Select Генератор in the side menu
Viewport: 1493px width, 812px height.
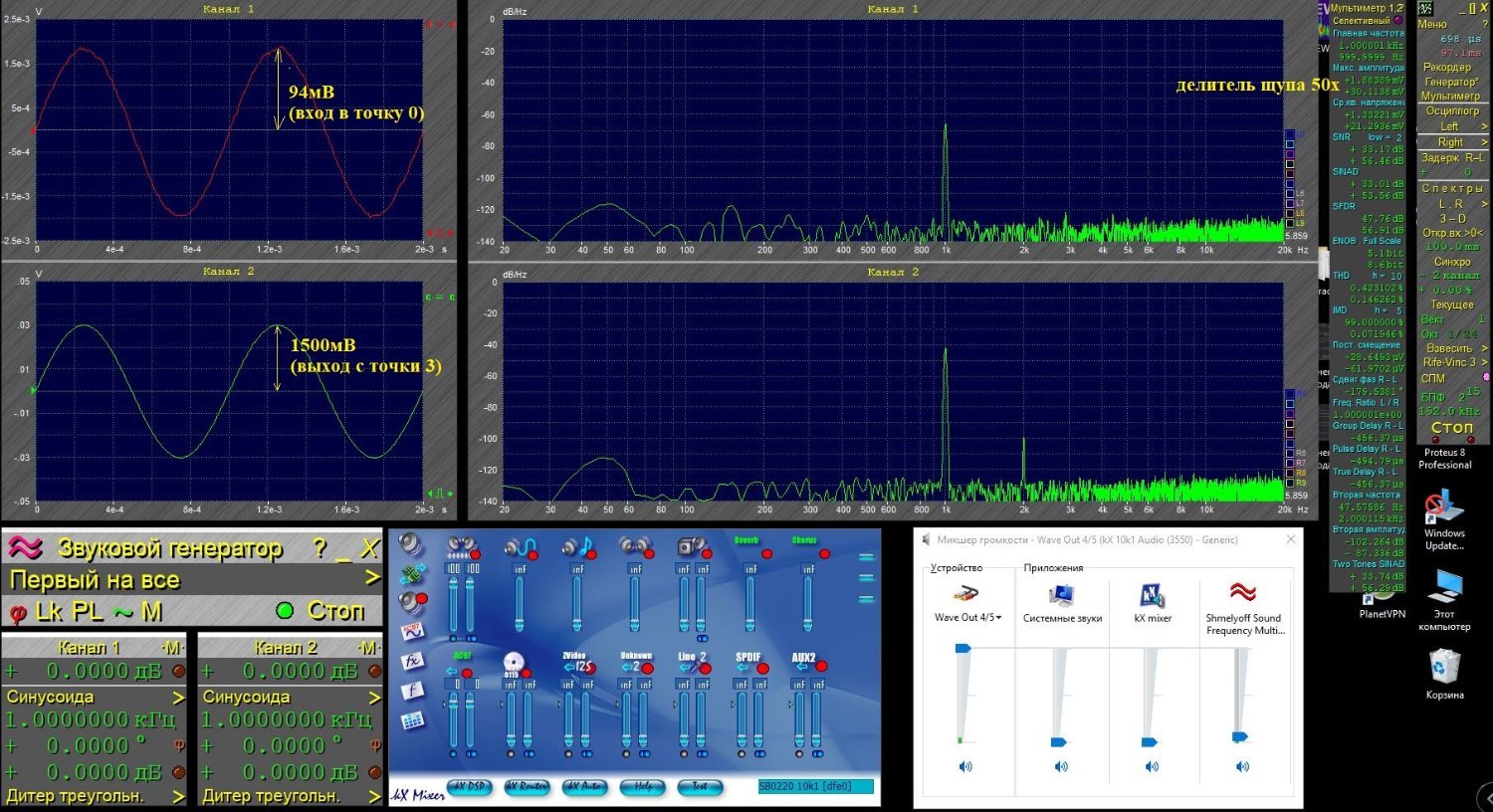[1451, 82]
